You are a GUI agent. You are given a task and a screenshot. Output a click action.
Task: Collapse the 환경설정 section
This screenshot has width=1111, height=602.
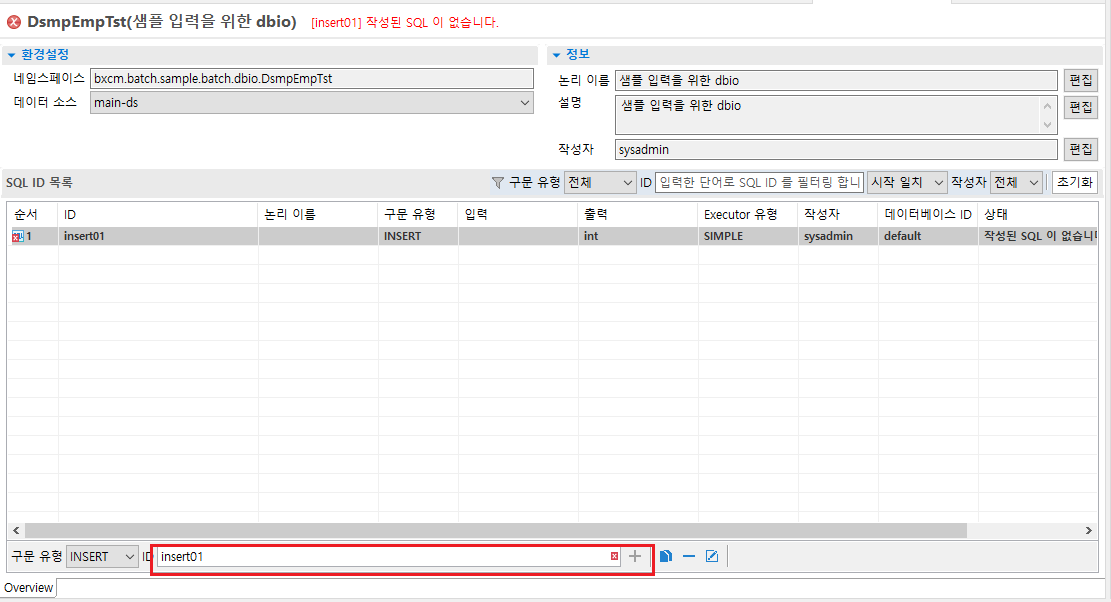pyautogui.click(x=10, y=54)
